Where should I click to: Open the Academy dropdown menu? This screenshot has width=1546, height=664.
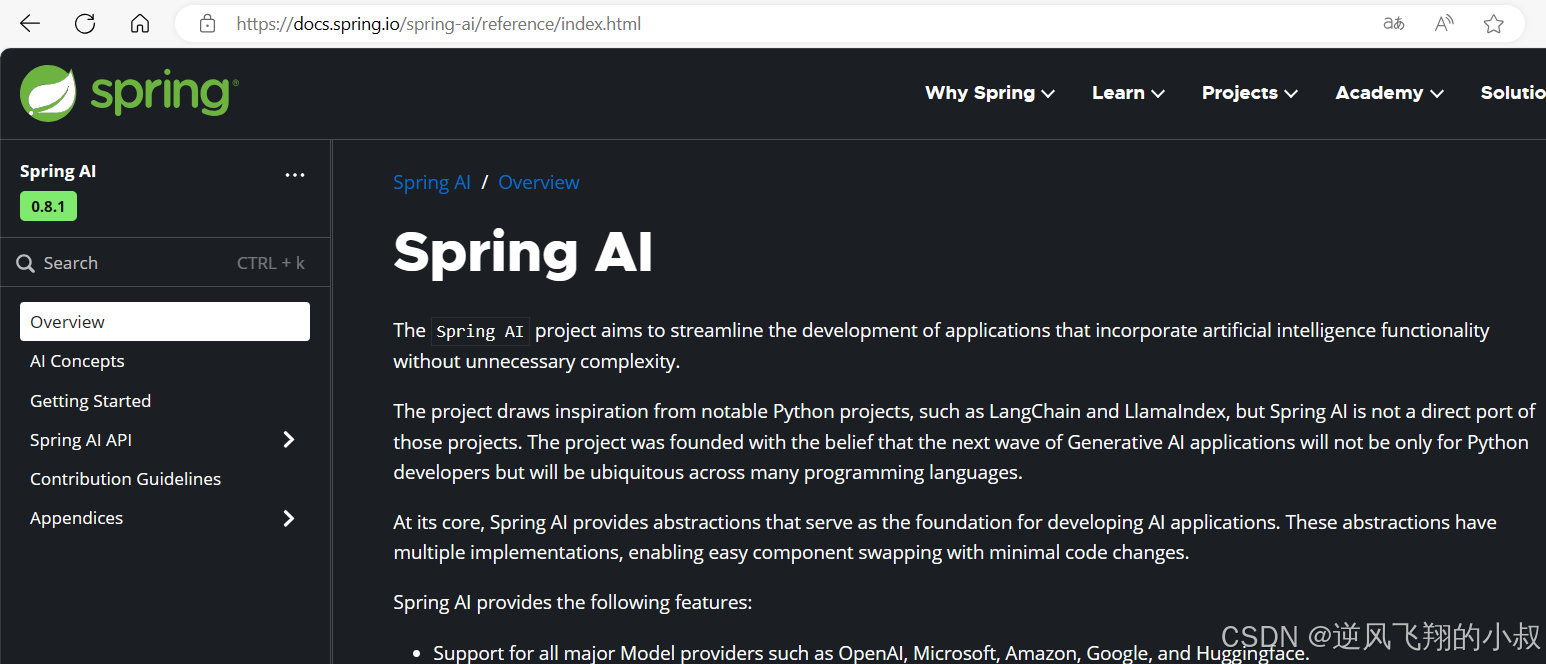(x=1390, y=93)
